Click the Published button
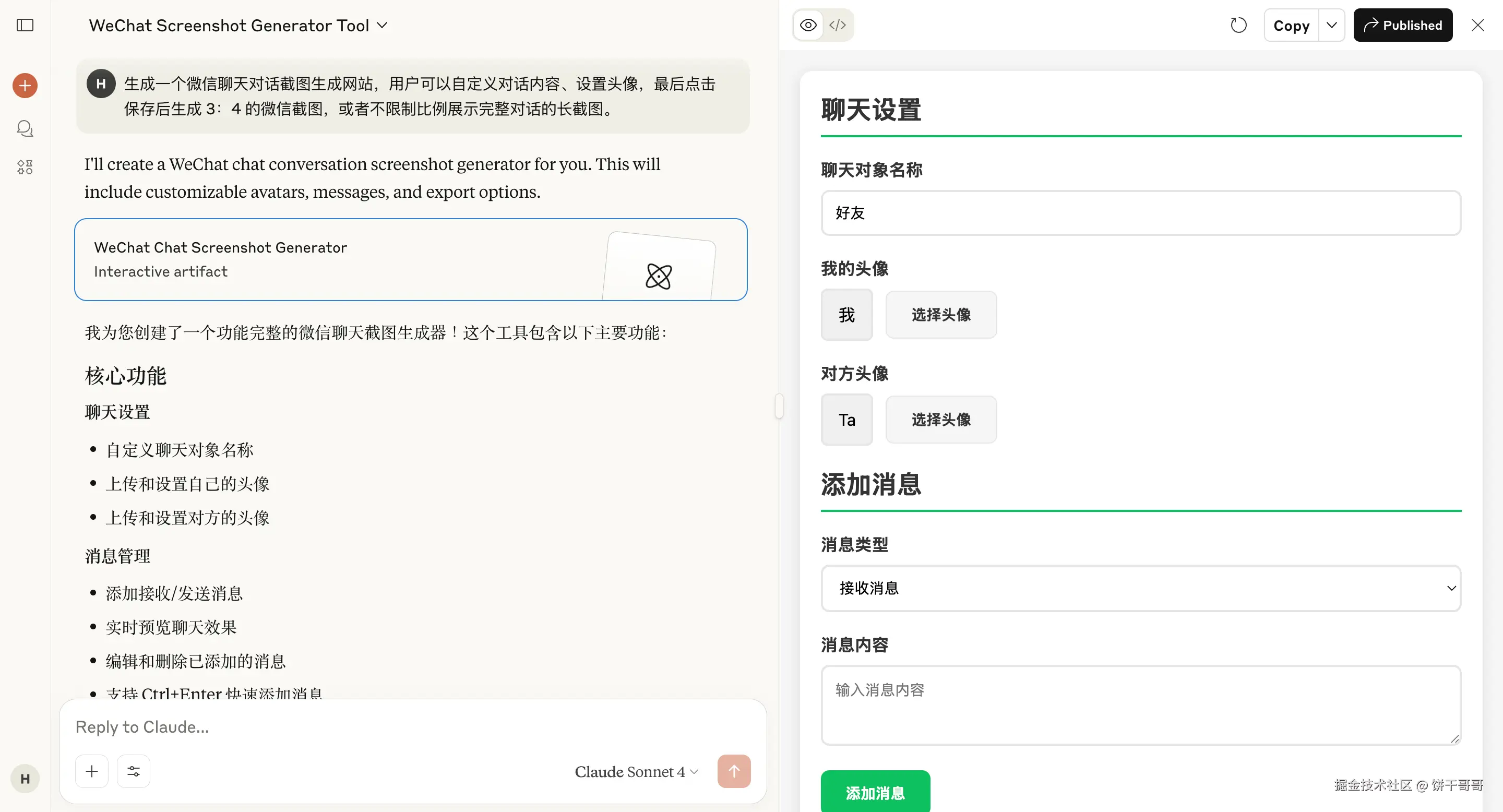The width and height of the screenshot is (1503, 812). (1402, 25)
